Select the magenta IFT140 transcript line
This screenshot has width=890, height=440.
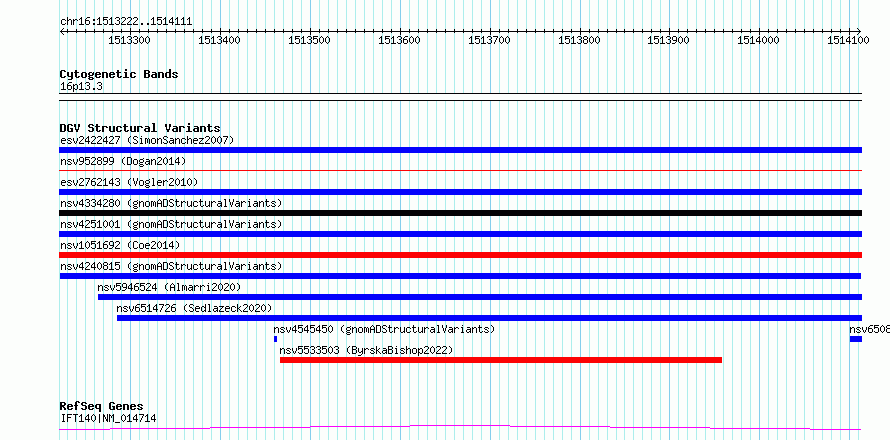460,427
